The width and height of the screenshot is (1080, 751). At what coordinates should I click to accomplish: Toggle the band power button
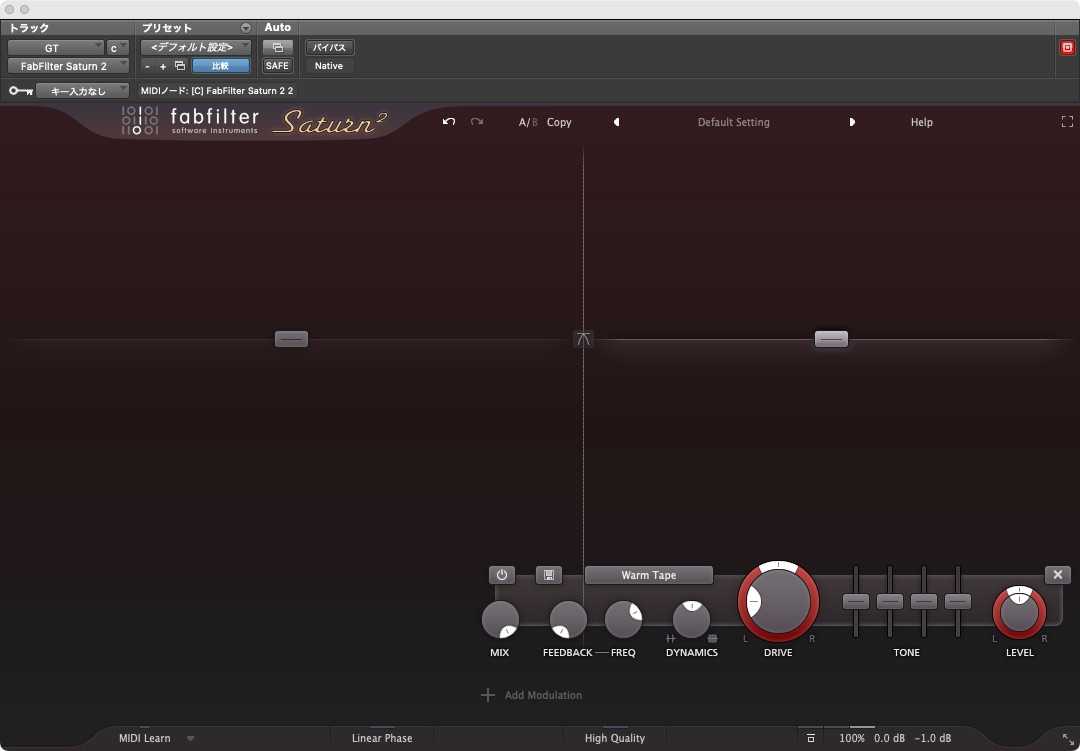[x=501, y=575]
